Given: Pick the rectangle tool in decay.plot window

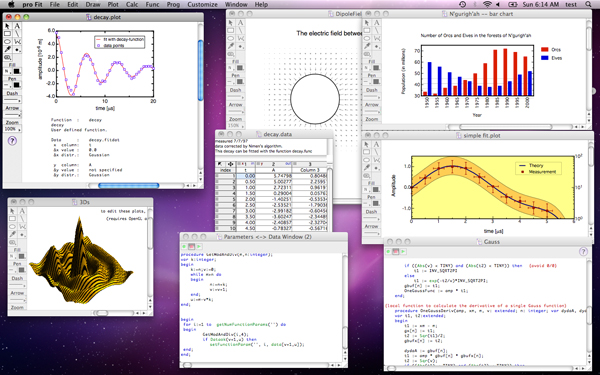Looking at the screenshot, I should point(7,34).
